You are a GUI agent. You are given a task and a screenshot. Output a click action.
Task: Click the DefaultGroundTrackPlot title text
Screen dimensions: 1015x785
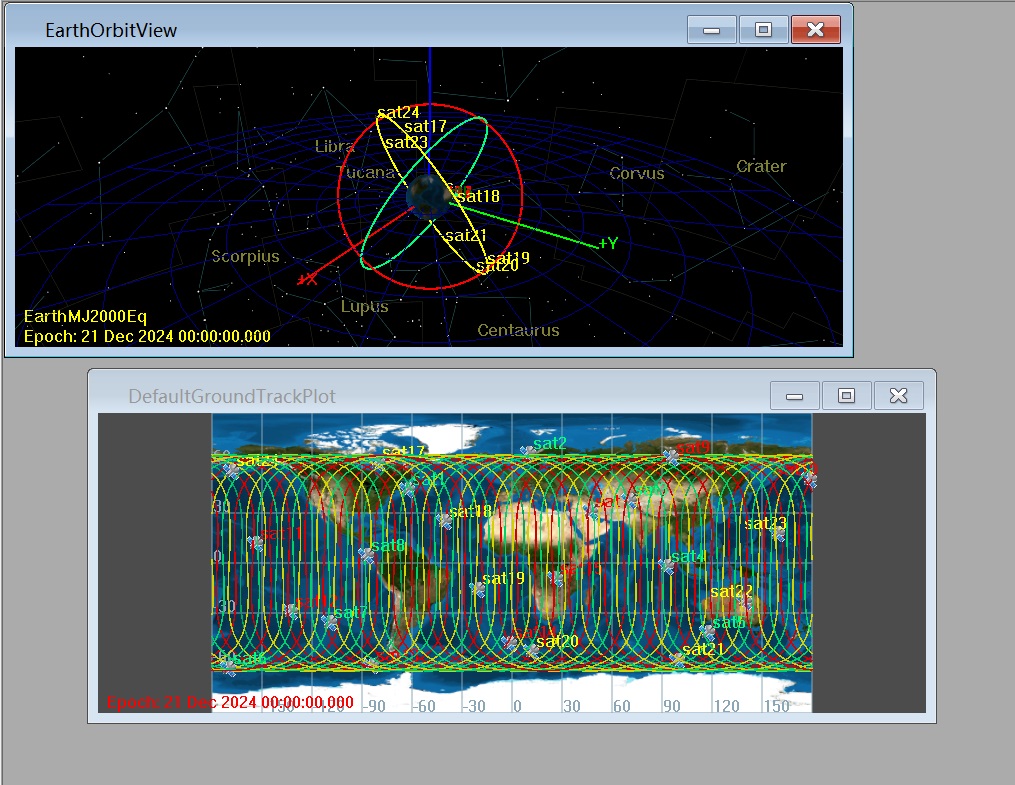click(x=232, y=397)
